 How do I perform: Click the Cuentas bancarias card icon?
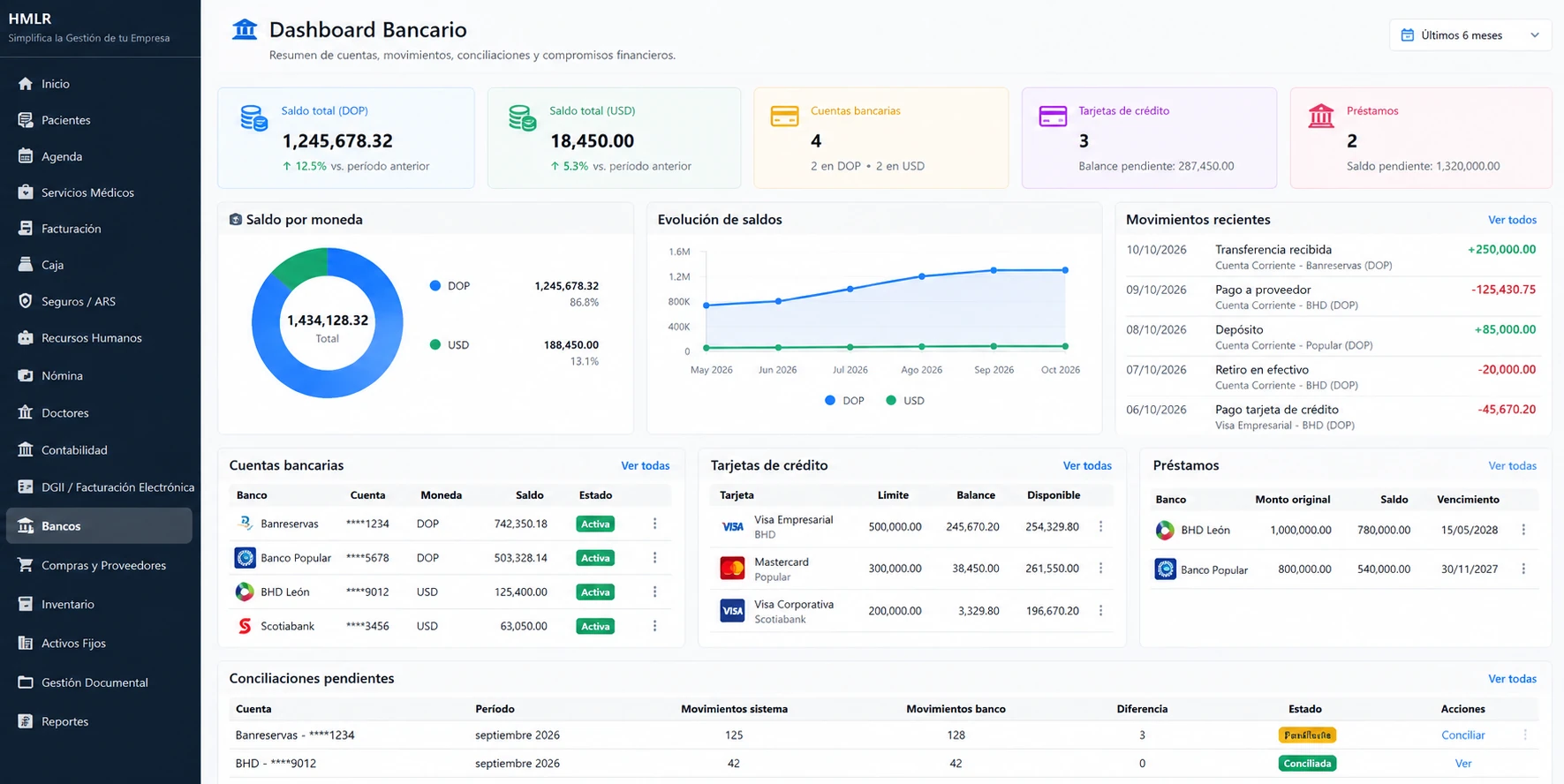click(784, 117)
